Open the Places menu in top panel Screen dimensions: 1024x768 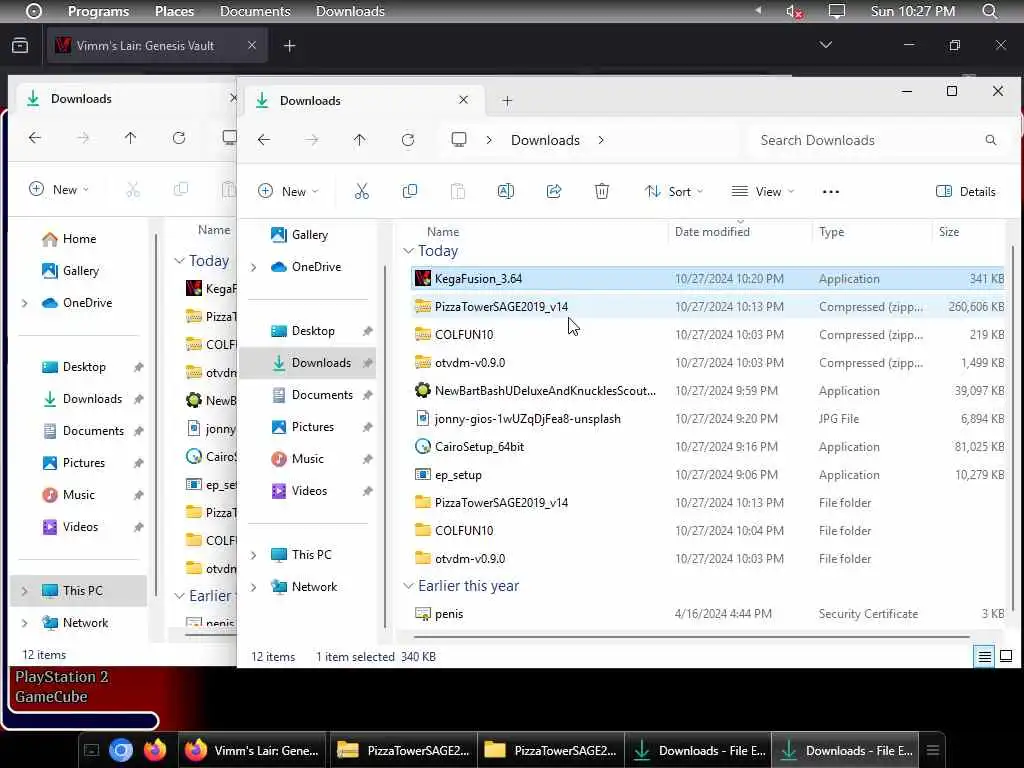pyautogui.click(x=174, y=11)
